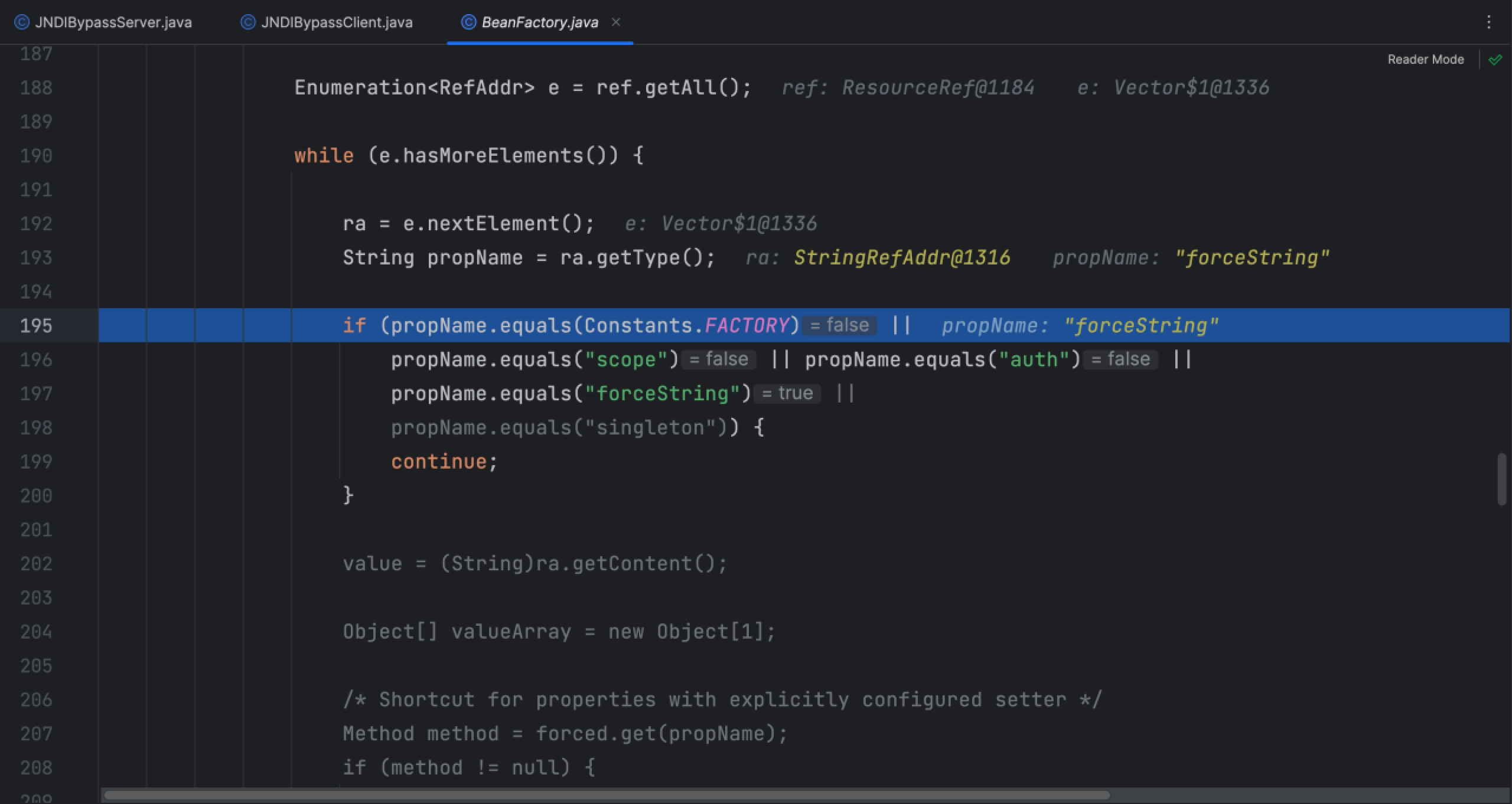Click the "forceString" inline value on line 193
1512x804 pixels.
[x=1252, y=257]
